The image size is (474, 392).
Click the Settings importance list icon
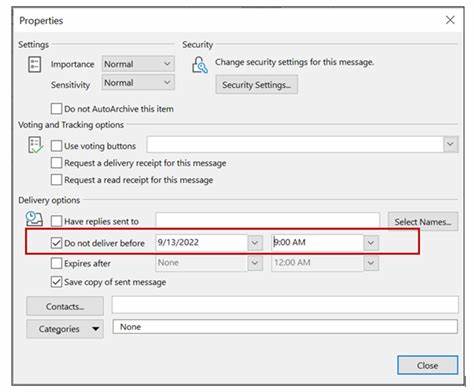pyautogui.click(x=34, y=64)
